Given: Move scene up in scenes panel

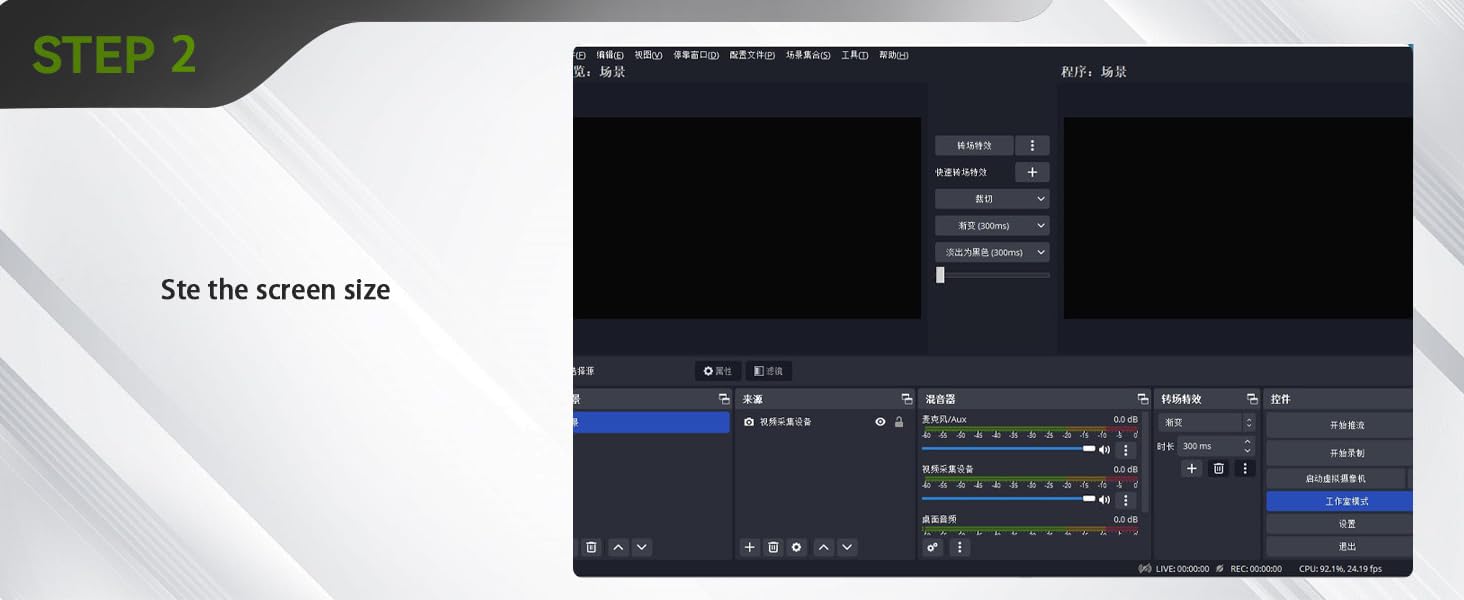Looking at the screenshot, I should (618, 547).
